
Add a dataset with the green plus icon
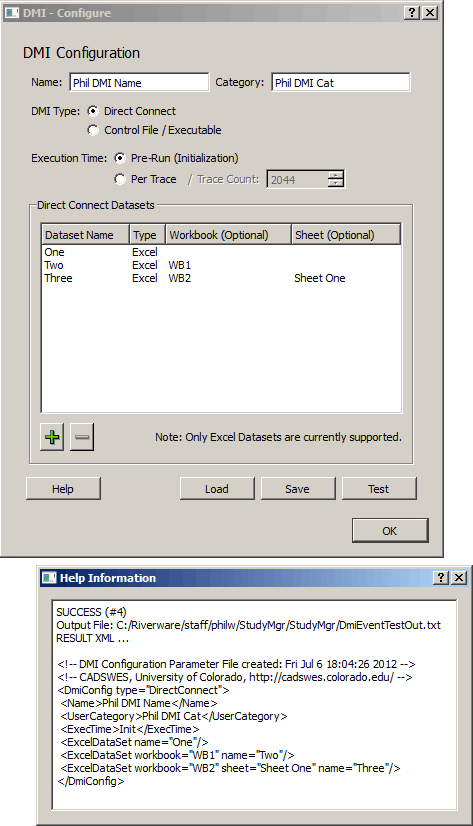coord(52,437)
